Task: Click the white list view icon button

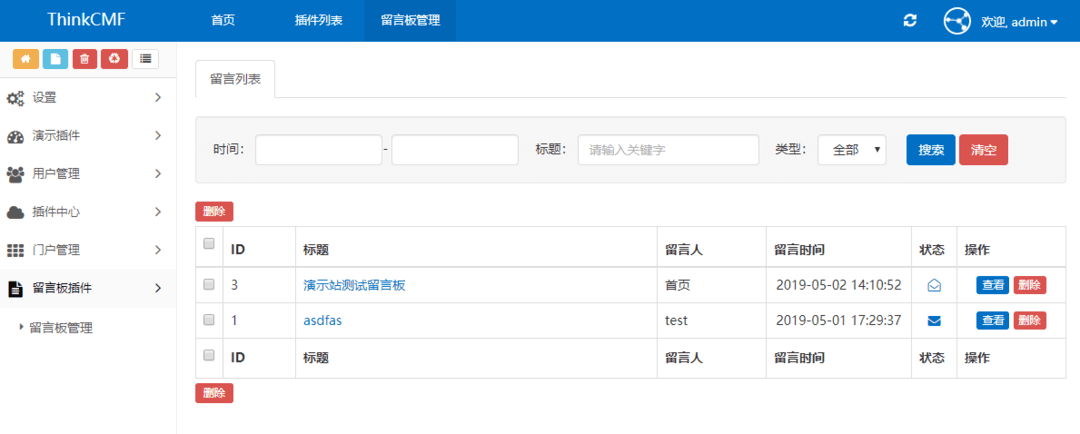Action: (x=146, y=59)
